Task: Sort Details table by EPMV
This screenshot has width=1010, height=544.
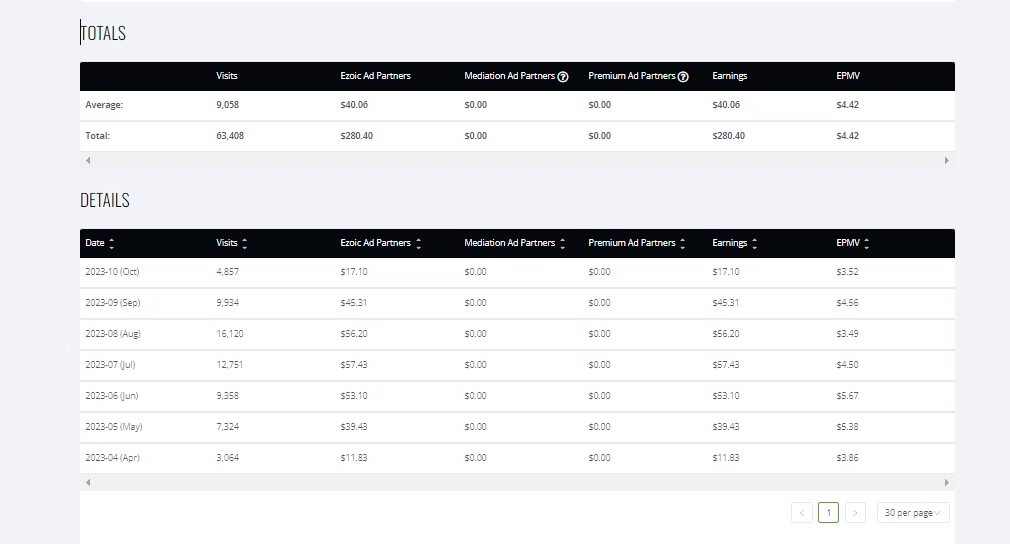Action: pyautogui.click(x=866, y=243)
